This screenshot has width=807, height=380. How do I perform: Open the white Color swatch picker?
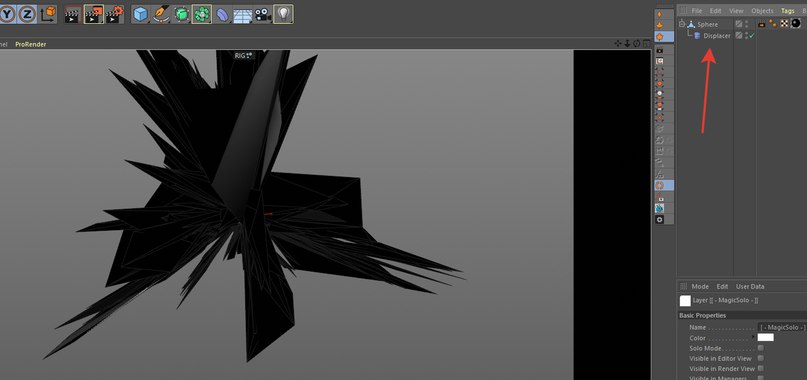point(766,338)
